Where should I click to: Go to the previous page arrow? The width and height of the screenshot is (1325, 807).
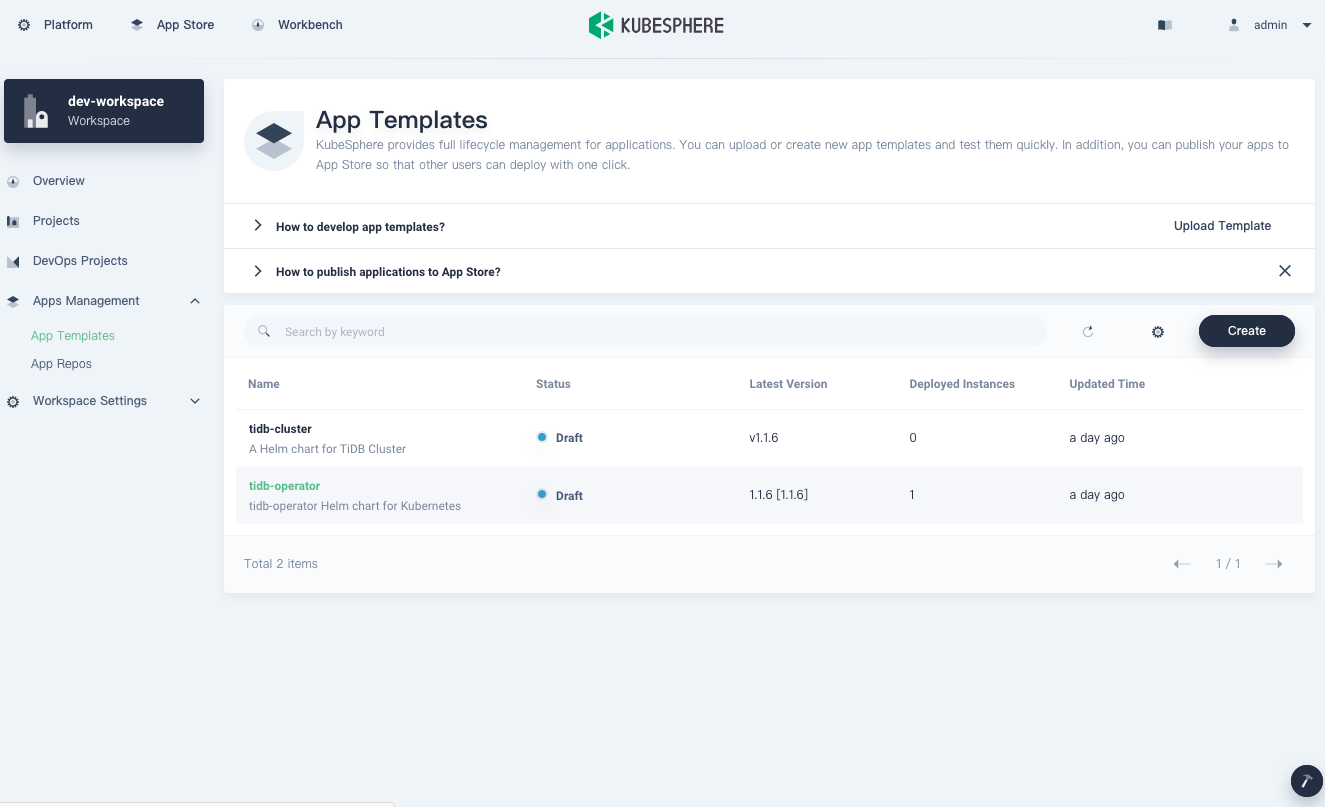[1182, 564]
